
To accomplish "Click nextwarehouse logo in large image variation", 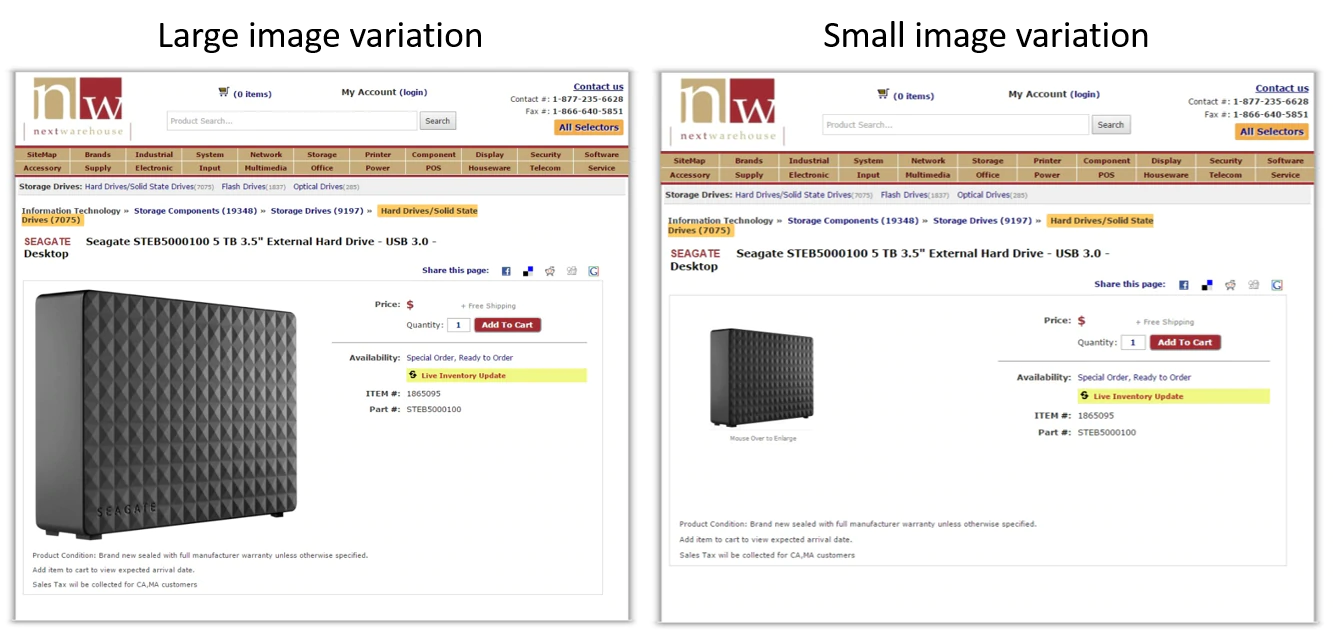I will point(78,108).
